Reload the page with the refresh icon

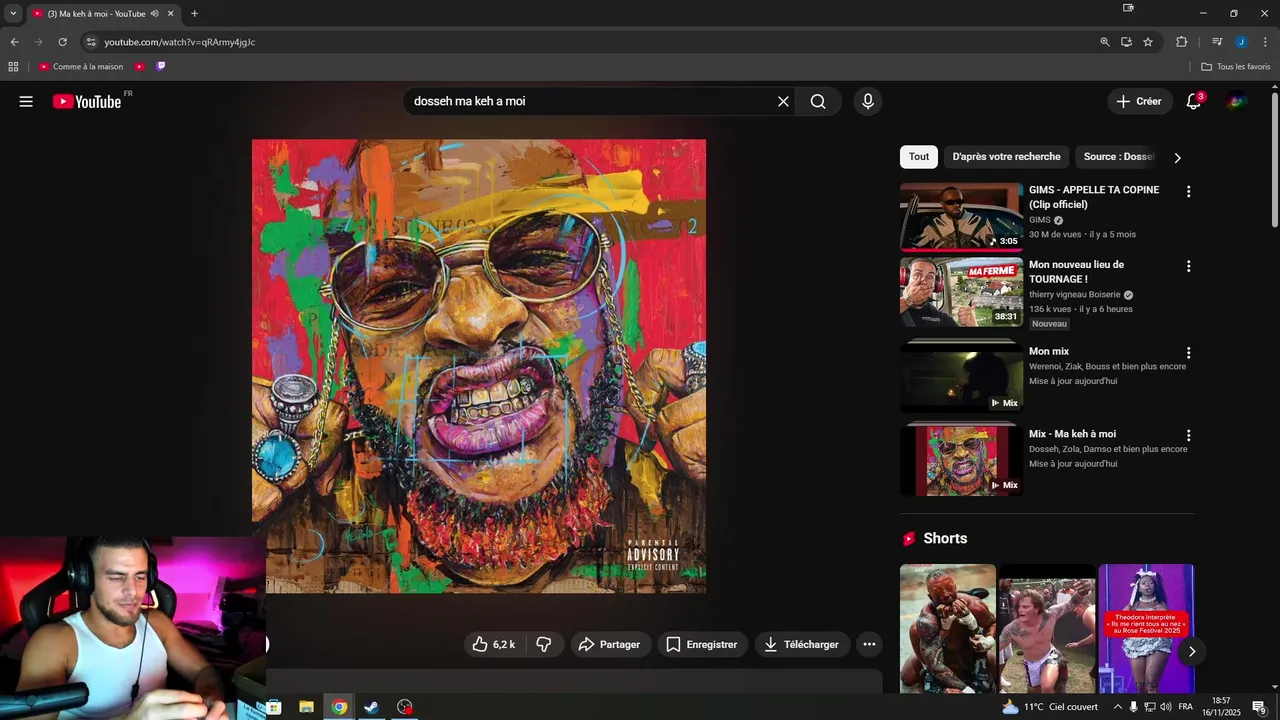[x=62, y=42]
